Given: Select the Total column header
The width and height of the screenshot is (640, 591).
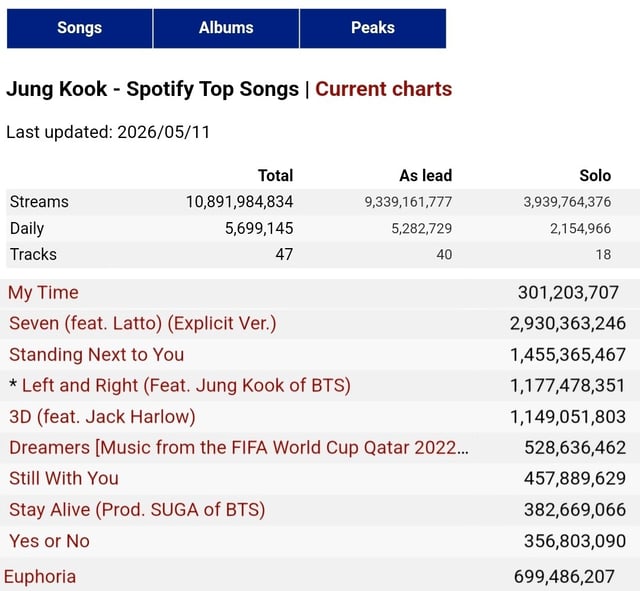Looking at the screenshot, I should (x=276, y=176).
